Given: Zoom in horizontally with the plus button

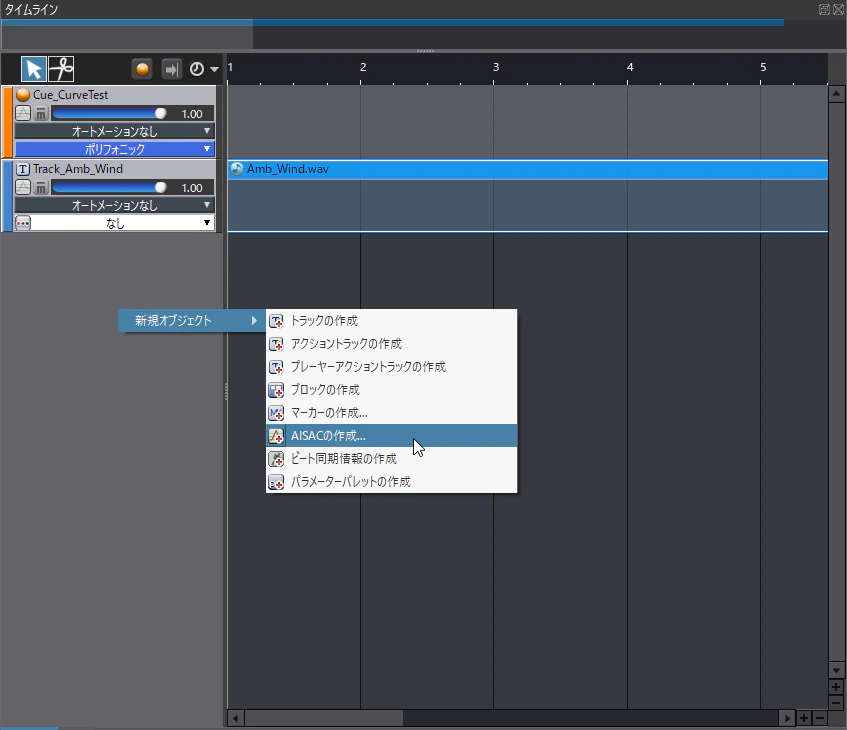Looking at the screenshot, I should [x=804, y=718].
